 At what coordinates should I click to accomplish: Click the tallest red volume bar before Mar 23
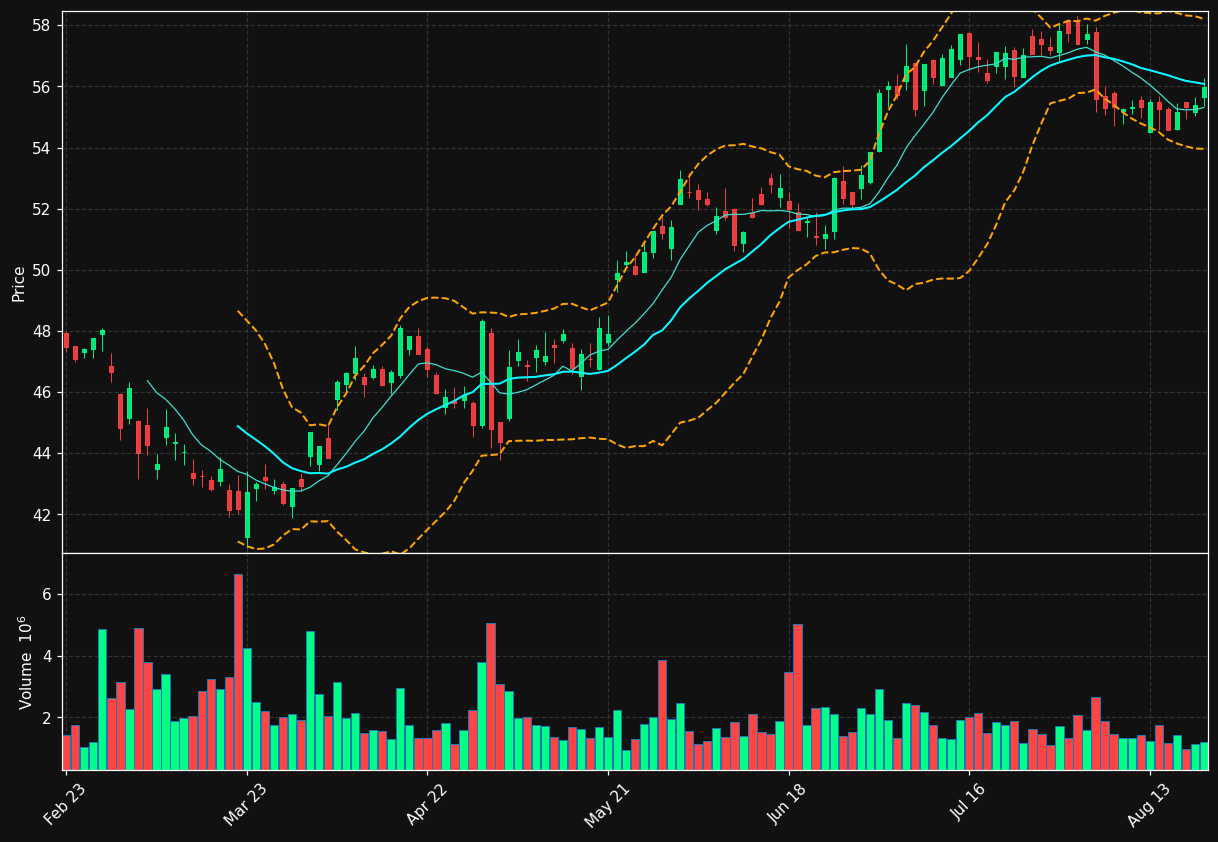point(238,672)
